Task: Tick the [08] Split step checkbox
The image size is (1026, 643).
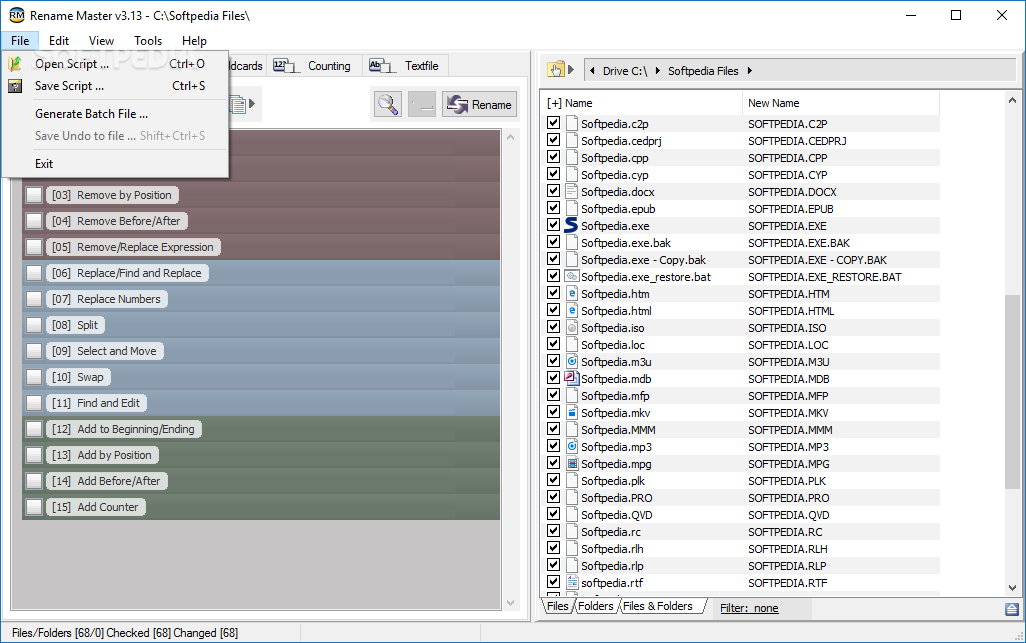Action: coord(34,325)
